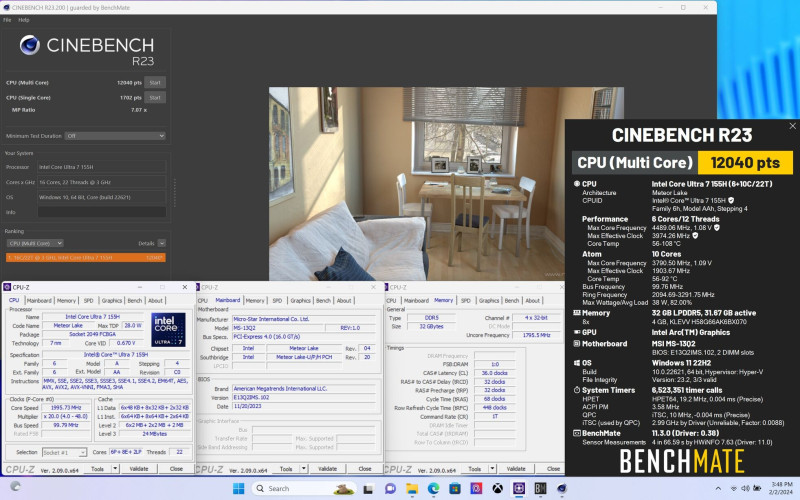Click Close in the CPU-Z Mainboard window
Screen dimensions: 800x500
pos(365,468)
